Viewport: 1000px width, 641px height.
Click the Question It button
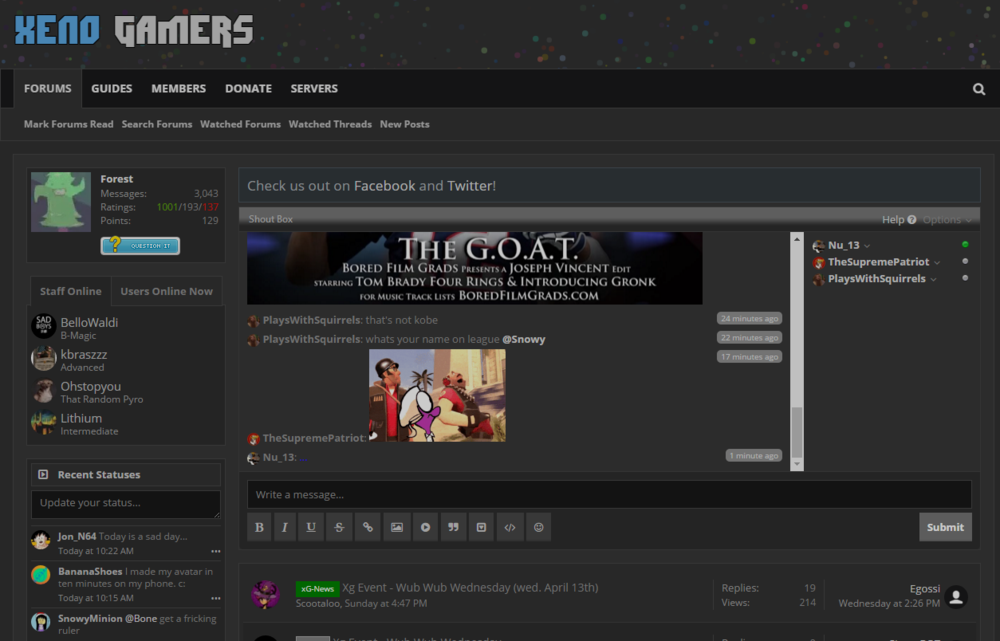140,246
